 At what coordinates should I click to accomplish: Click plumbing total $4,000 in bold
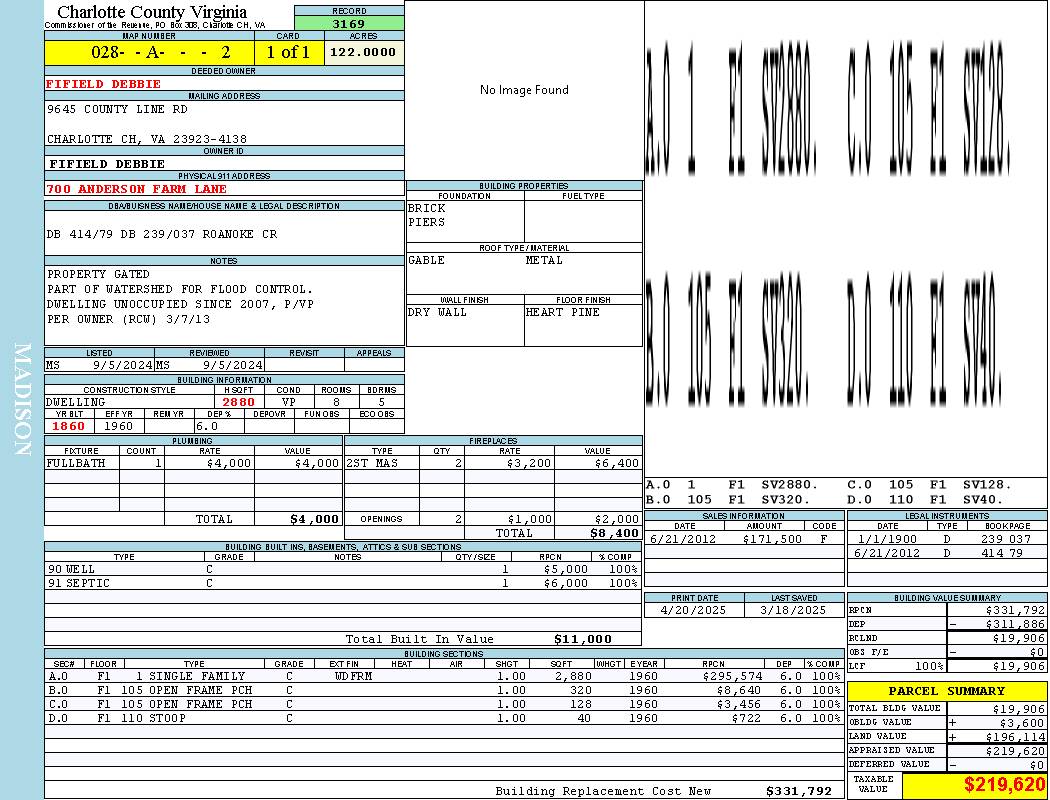pos(314,519)
